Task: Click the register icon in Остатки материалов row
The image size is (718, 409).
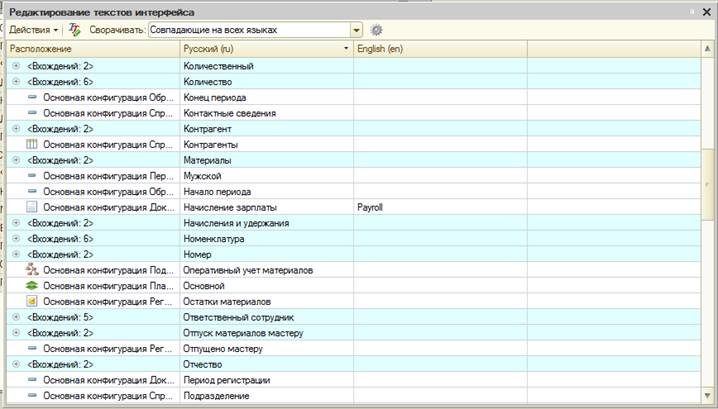Action: [x=32, y=301]
